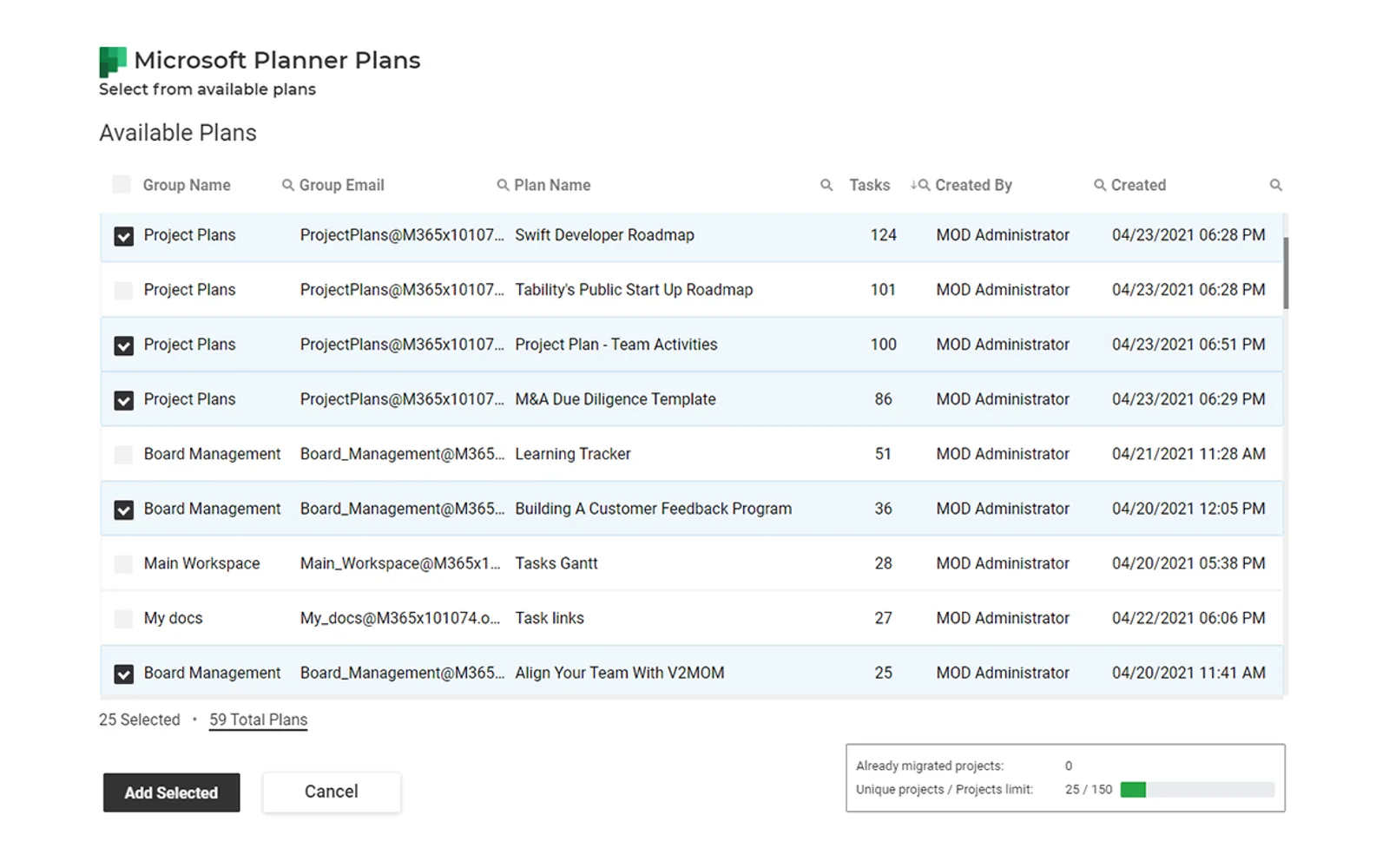Click the magnifier icon at far right of header row

(1275, 185)
